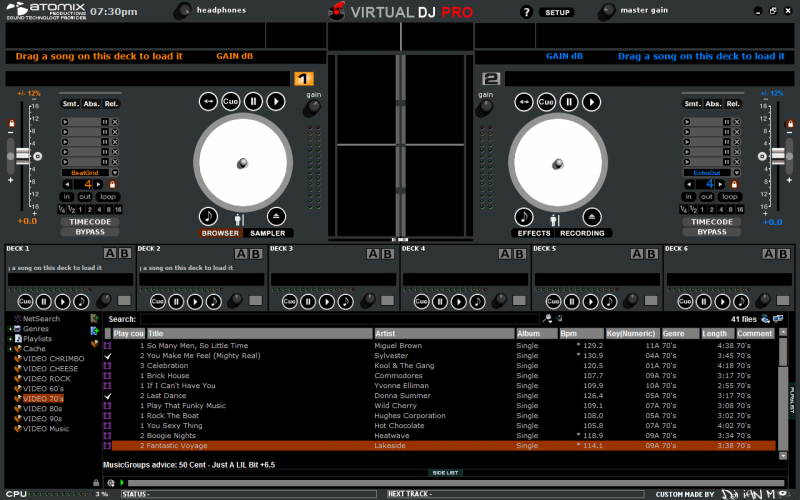Pause the left turntable deck

[253, 102]
